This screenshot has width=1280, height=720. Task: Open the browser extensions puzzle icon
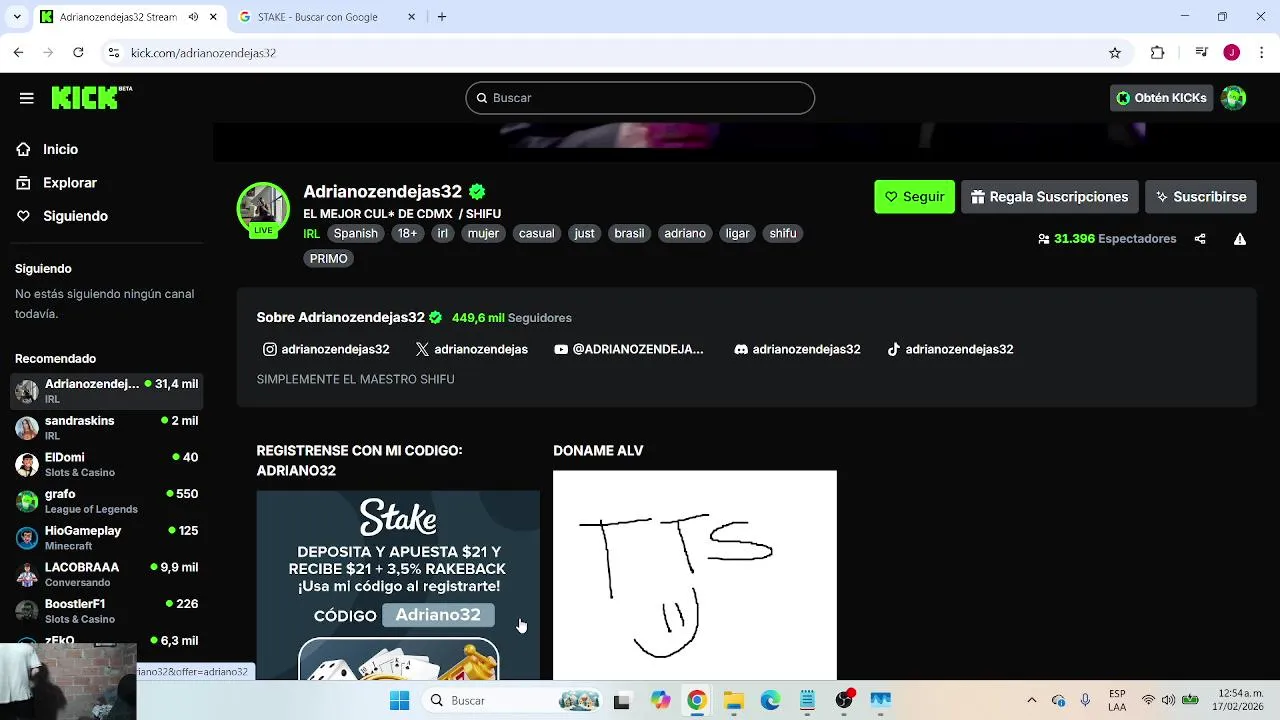pos(1158,52)
